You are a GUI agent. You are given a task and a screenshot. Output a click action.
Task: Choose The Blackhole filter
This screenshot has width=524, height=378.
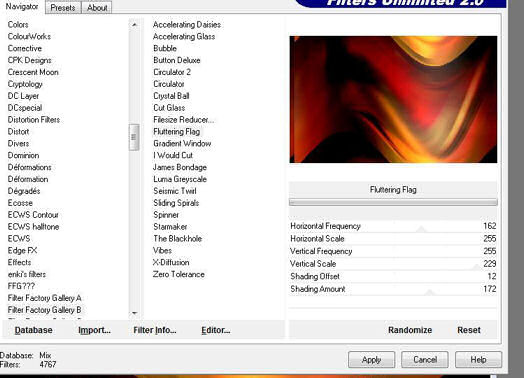(x=177, y=239)
